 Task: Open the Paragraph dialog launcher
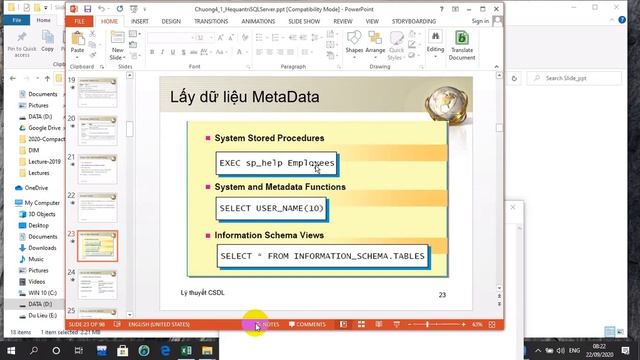pos(339,67)
